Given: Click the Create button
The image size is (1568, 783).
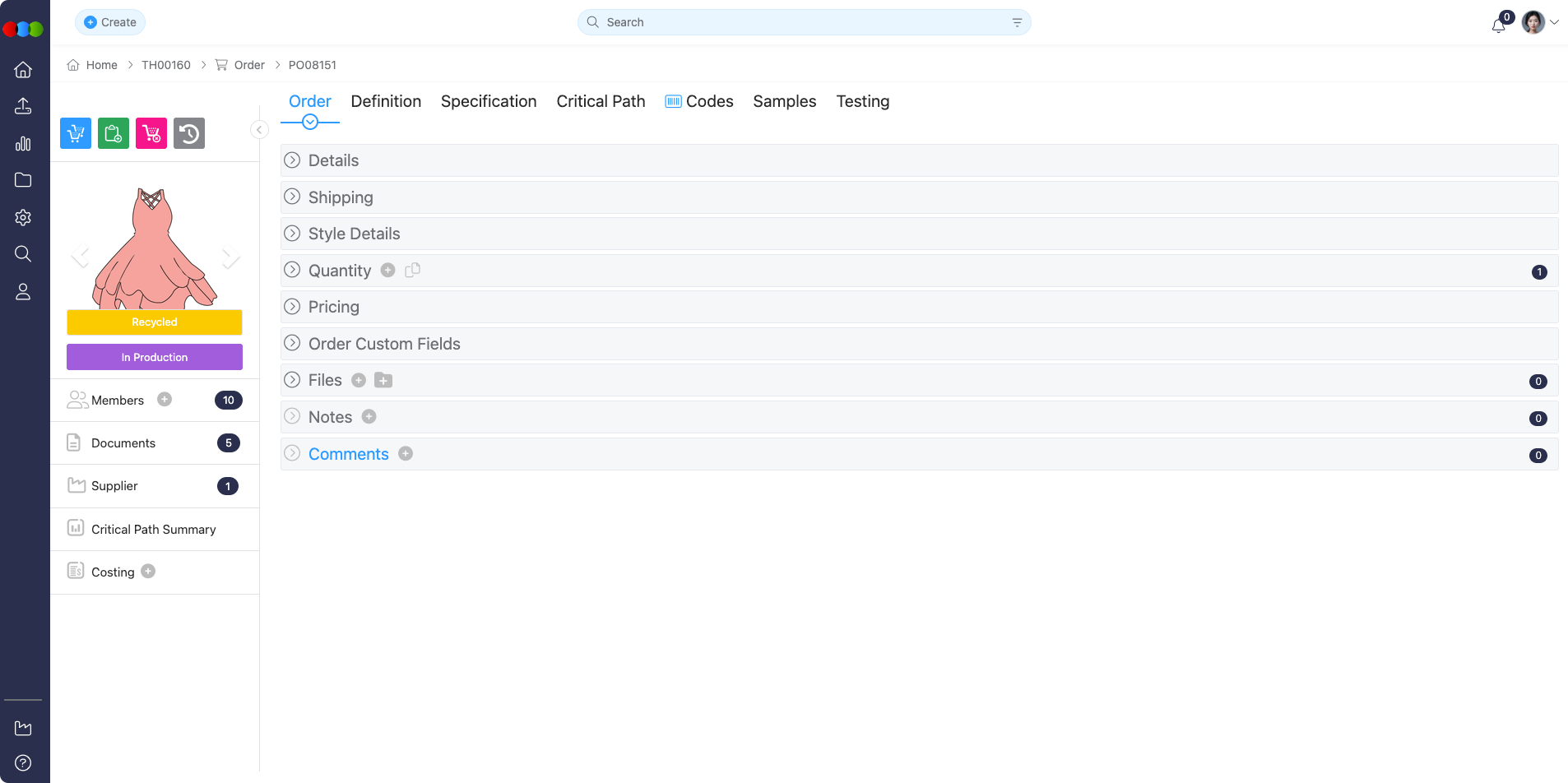Looking at the screenshot, I should 110,22.
